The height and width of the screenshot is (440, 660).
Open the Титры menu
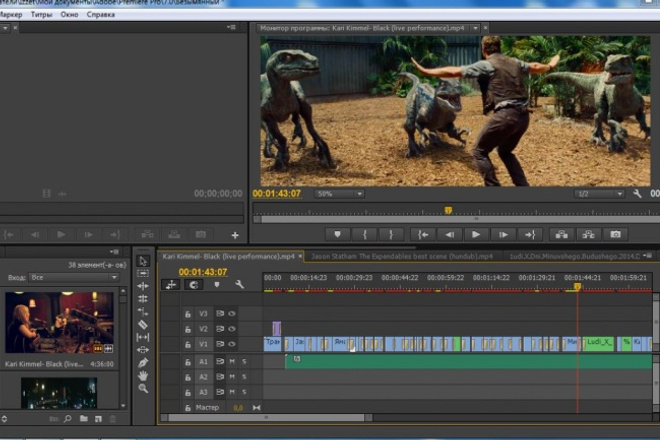(41, 14)
